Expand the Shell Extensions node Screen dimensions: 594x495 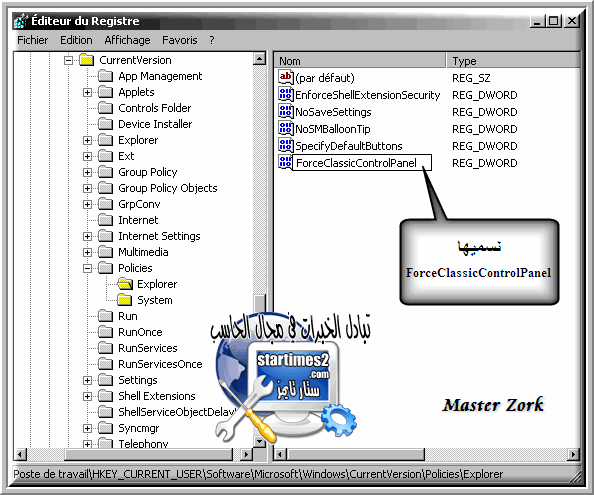tap(88, 396)
